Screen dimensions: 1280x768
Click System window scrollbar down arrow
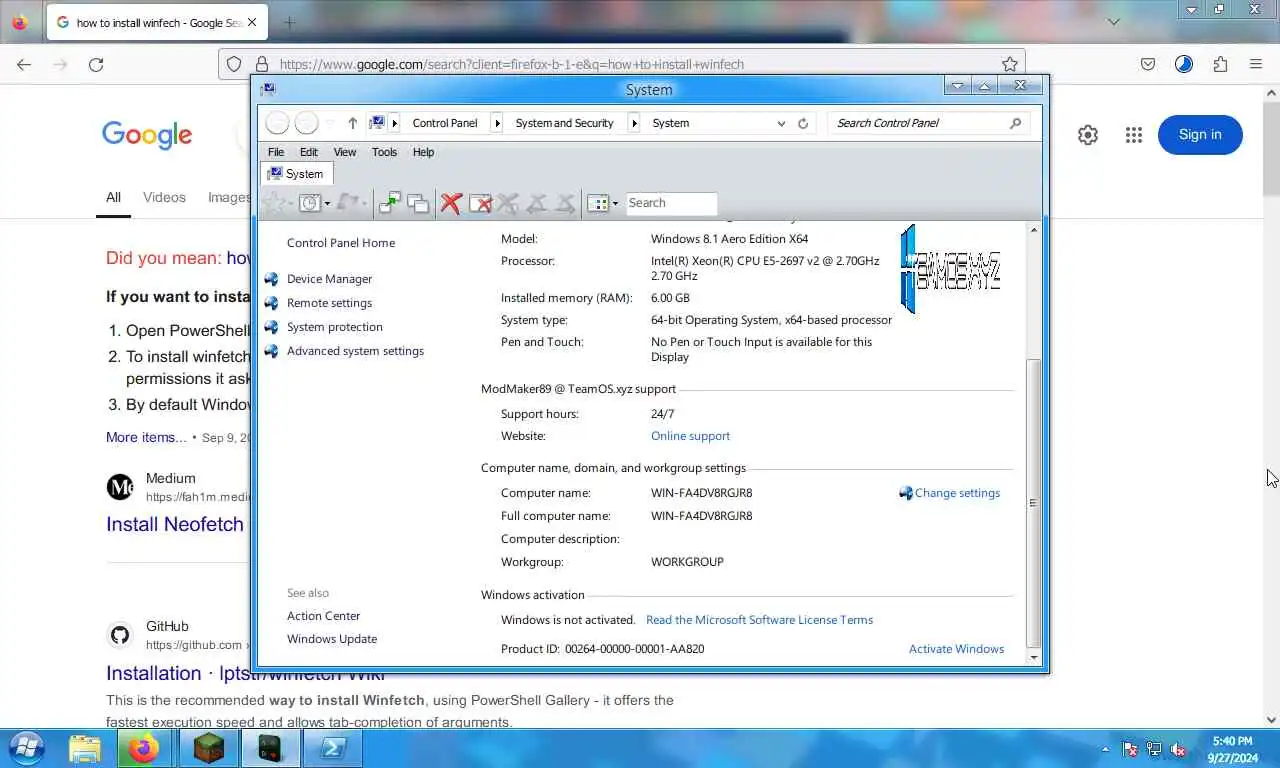[1033, 658]
